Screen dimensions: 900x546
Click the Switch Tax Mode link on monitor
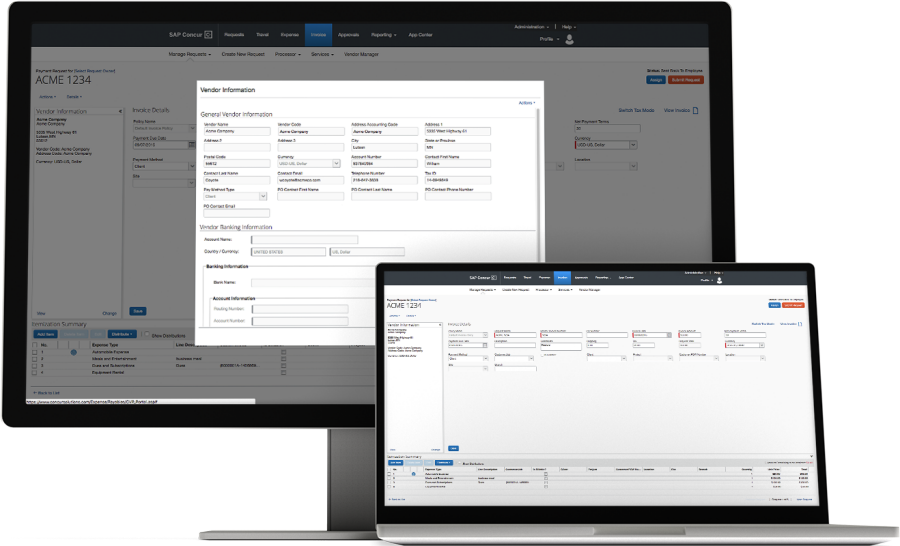[x=636, y=110]
